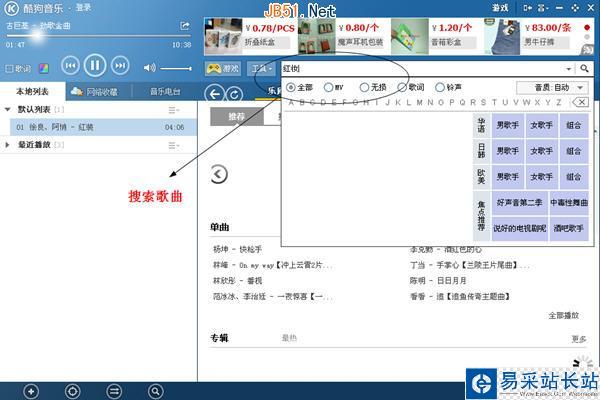600x400 pixels.
Task: Skip to the previous track
Action: click(x=70, y=65)
